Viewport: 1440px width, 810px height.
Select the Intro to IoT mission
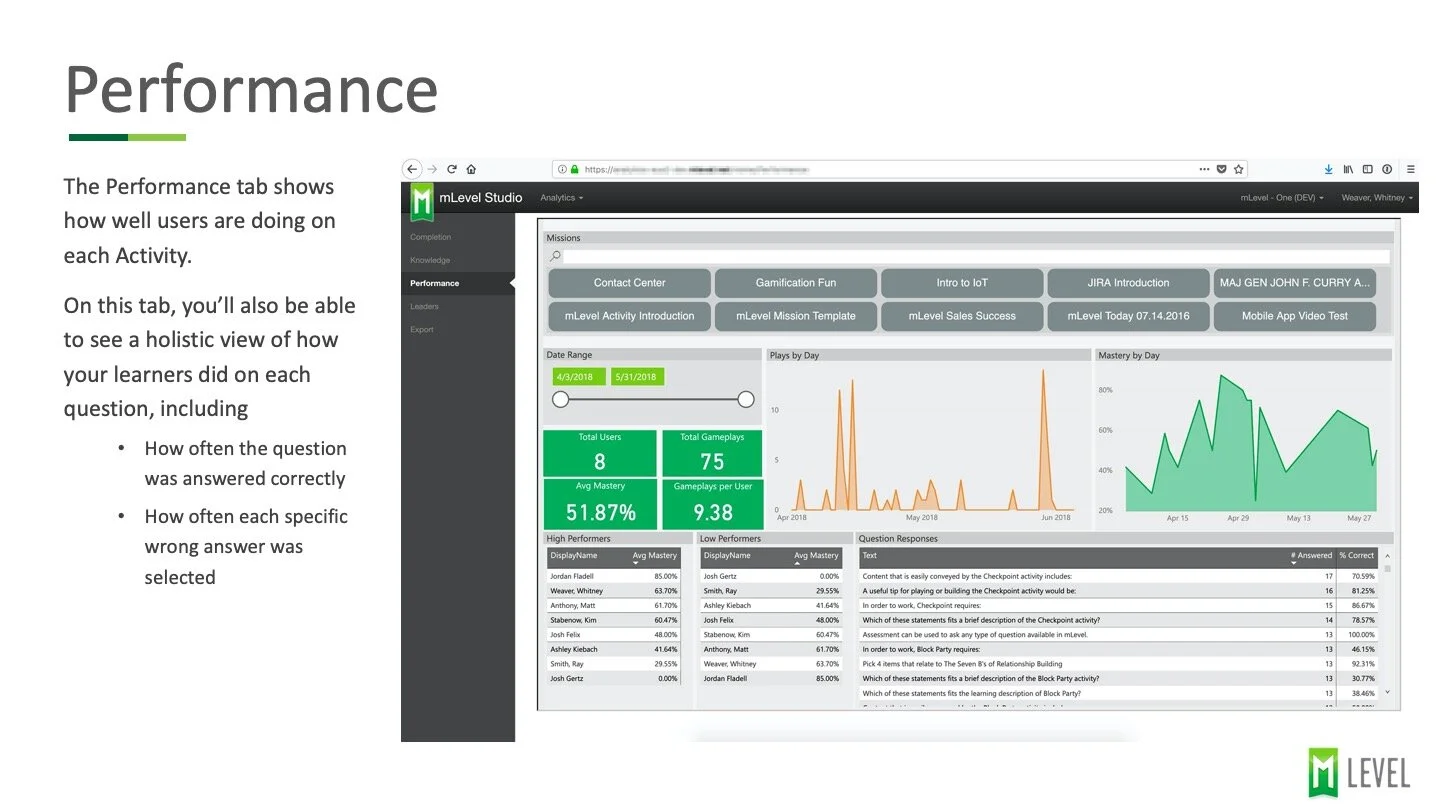coord(962,283)
